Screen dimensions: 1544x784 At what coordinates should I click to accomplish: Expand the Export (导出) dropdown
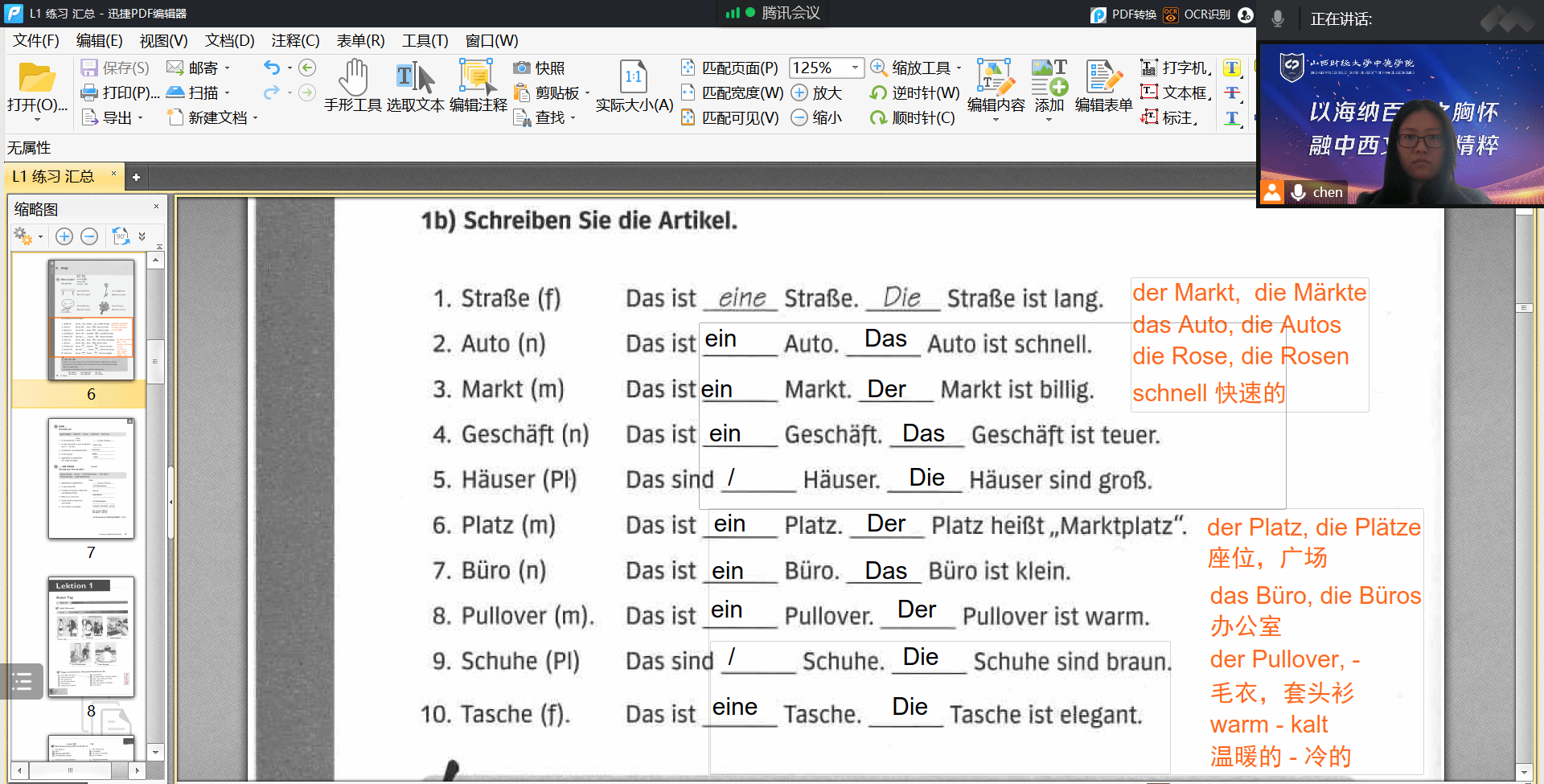(141, 118)
